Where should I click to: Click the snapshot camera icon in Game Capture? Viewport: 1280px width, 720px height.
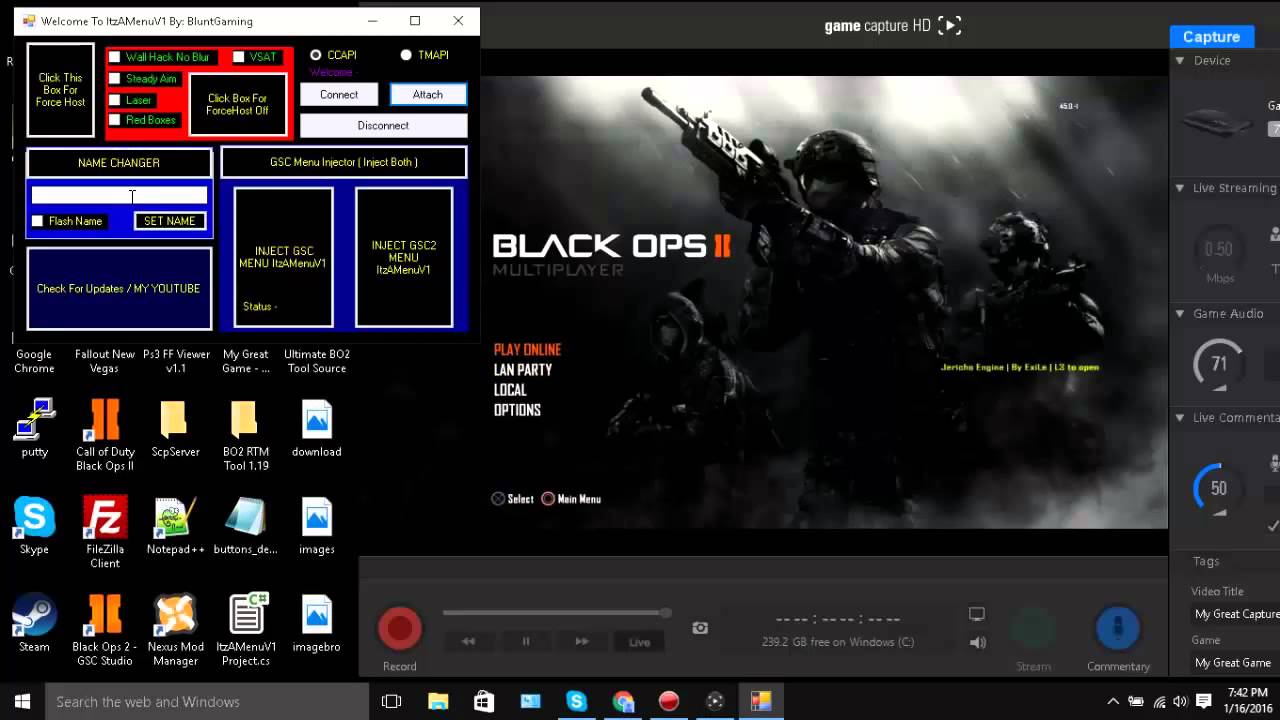click(x=700, y=628)
